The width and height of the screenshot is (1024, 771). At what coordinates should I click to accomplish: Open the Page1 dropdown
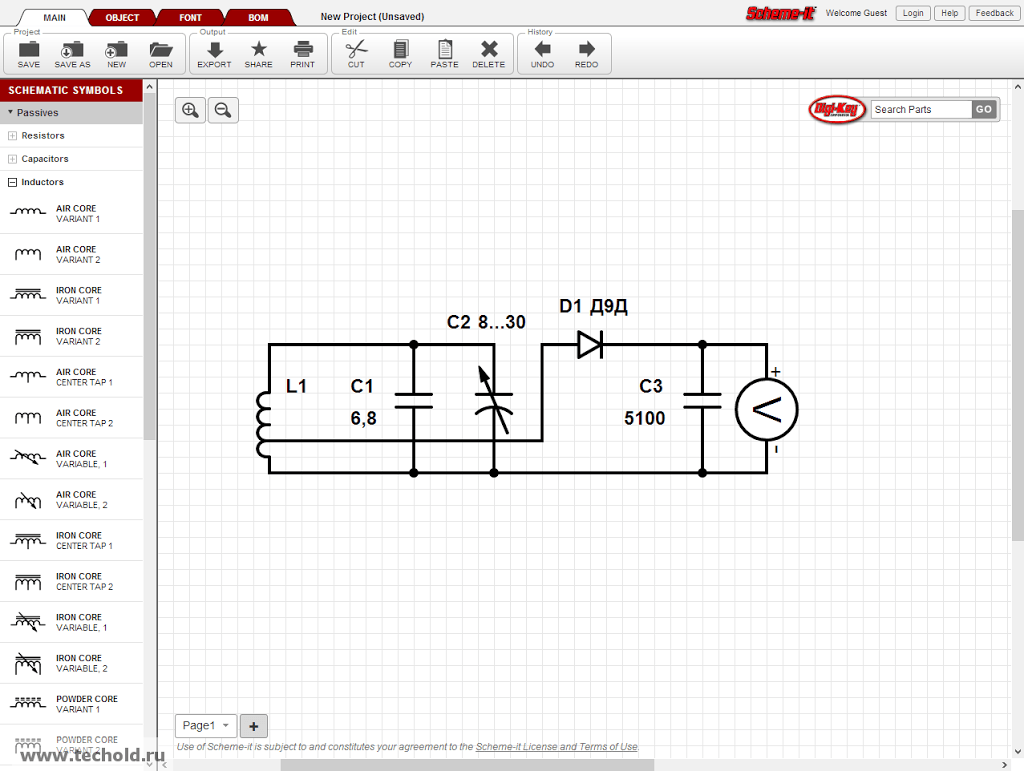205,726
